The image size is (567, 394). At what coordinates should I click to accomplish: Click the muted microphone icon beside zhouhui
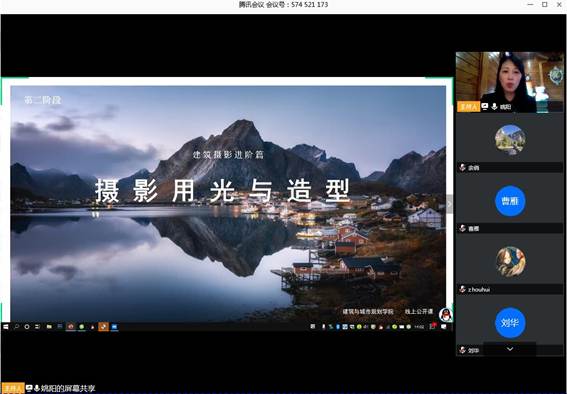[x=462, y=289]
